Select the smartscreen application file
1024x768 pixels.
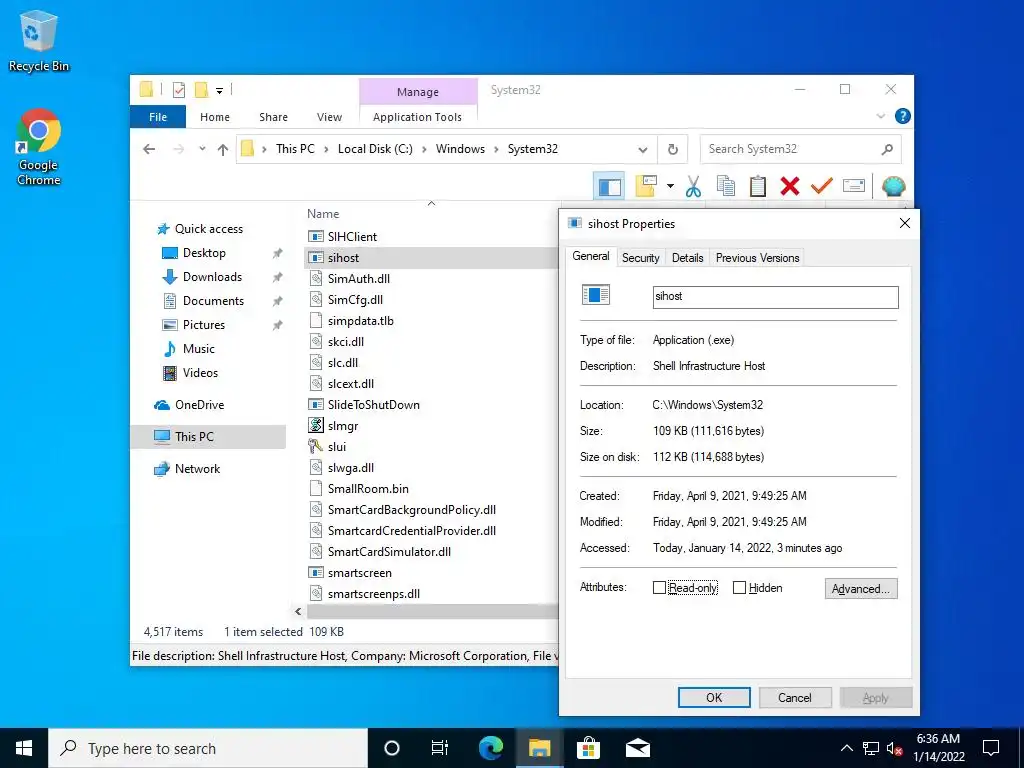pyautogui.click(x=350, y=573)
